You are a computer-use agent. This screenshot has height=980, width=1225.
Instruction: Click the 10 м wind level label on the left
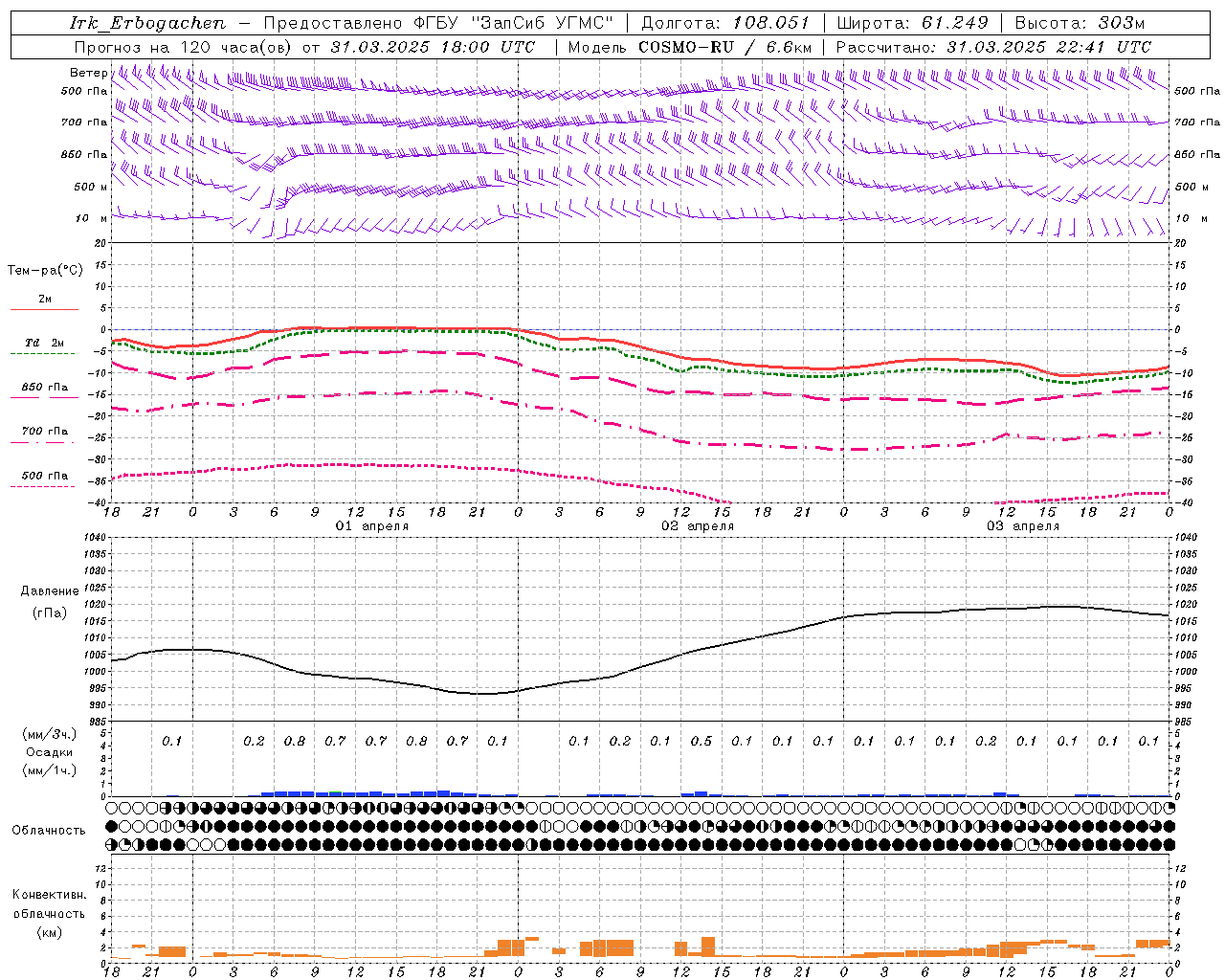92,218
